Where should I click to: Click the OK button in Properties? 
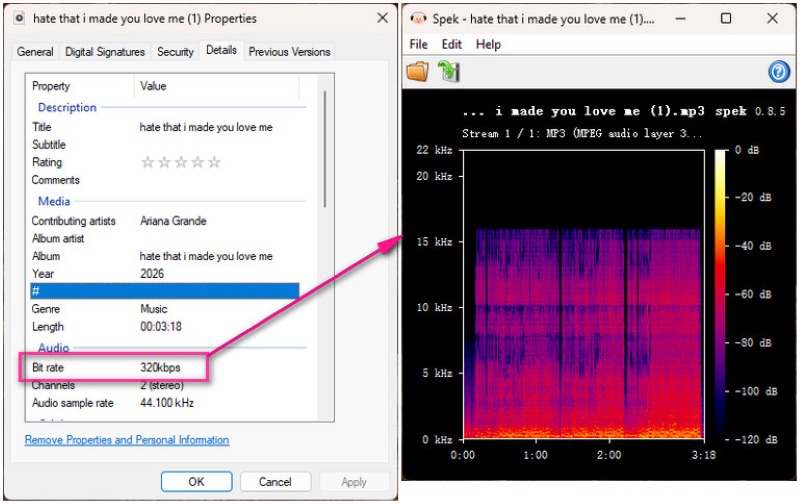[x=196, y=482]
